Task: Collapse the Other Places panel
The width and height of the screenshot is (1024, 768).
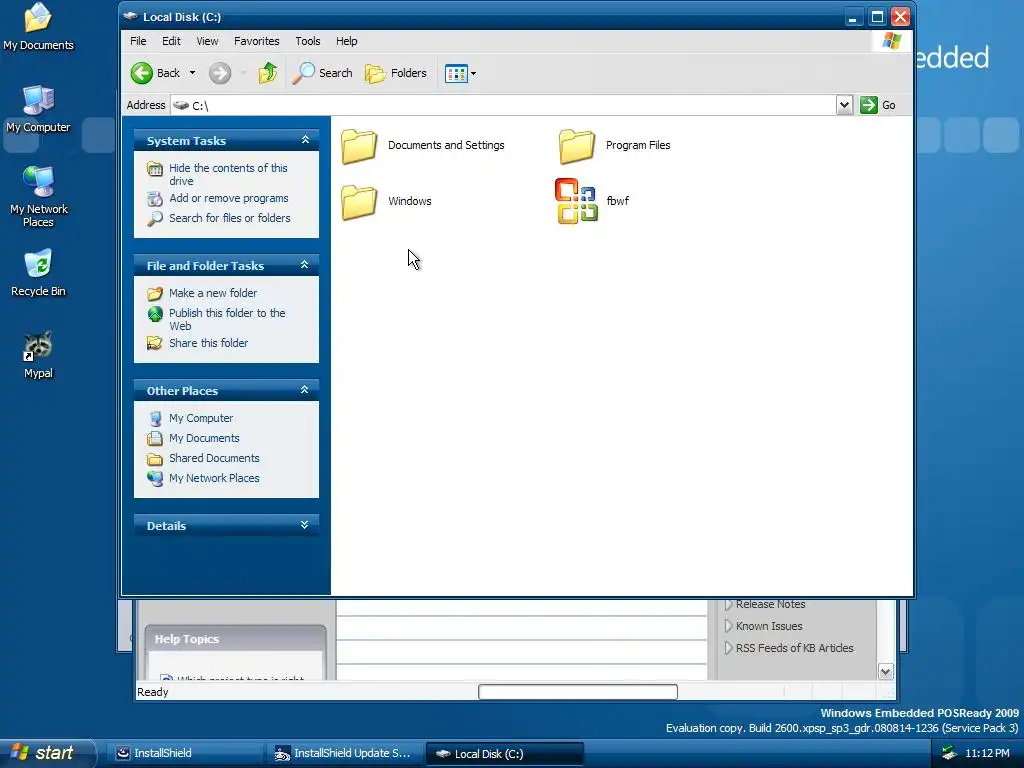Action: click(304, 390)
